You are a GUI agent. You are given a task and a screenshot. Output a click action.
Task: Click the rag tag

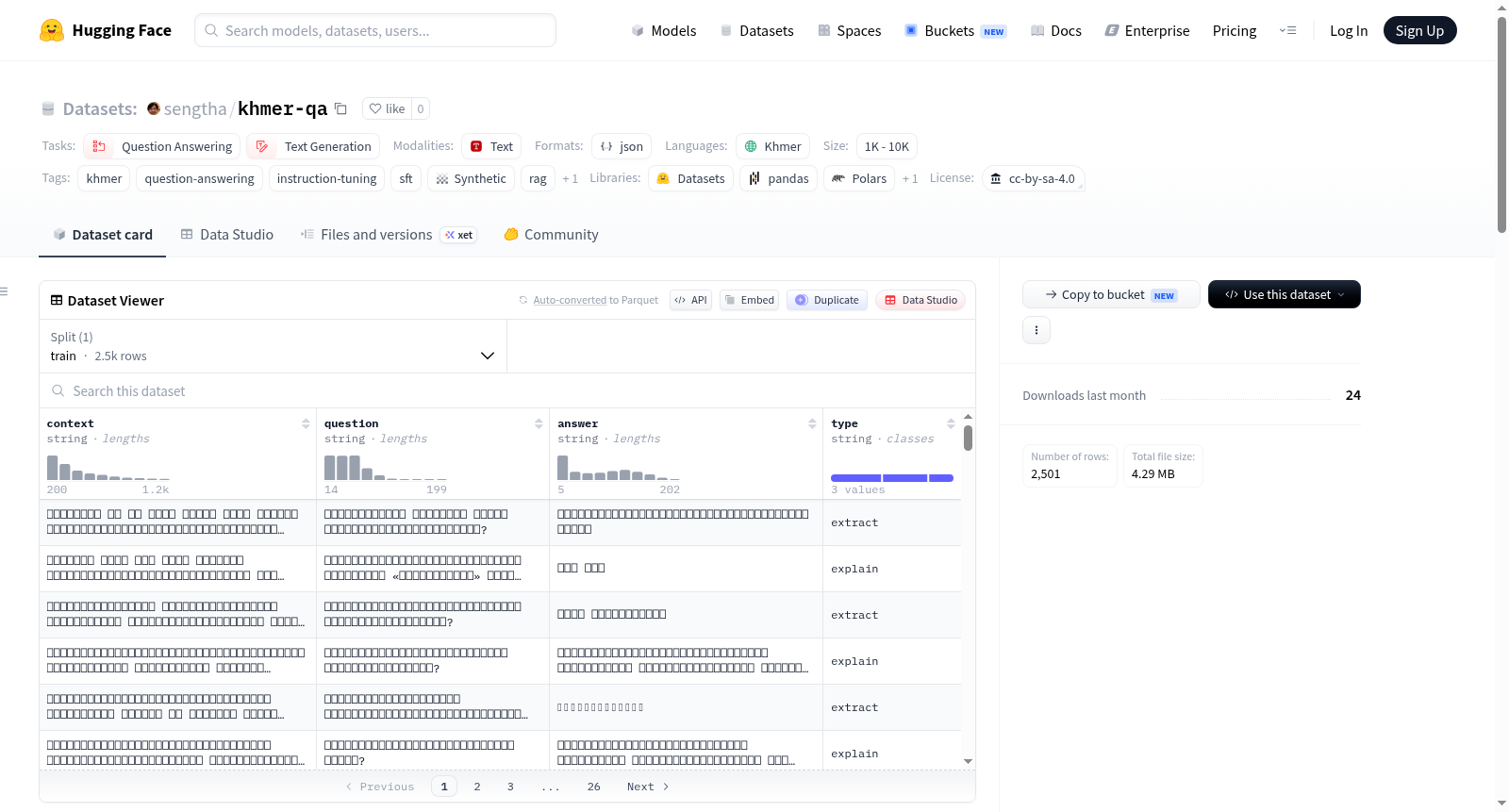click(x=538, y=178)
